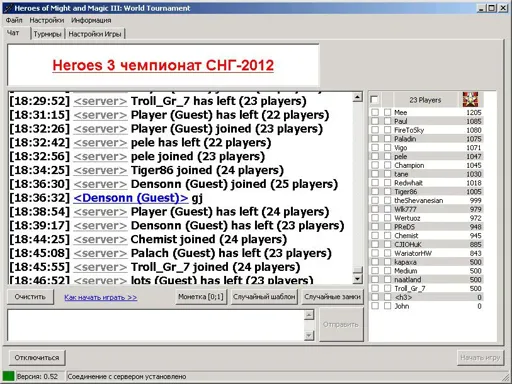Click the Очистить button

tap(30, 297)
